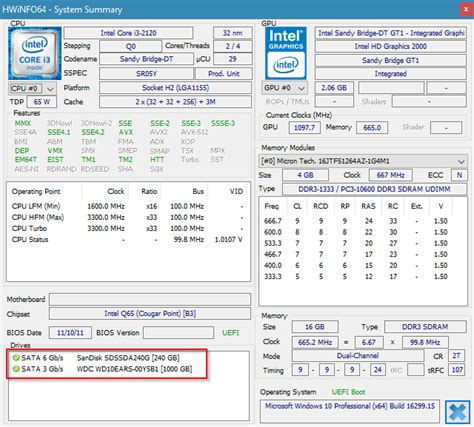474x427 pixels.
Task: Click the Dual-Channel mode field
Action: 358,356
